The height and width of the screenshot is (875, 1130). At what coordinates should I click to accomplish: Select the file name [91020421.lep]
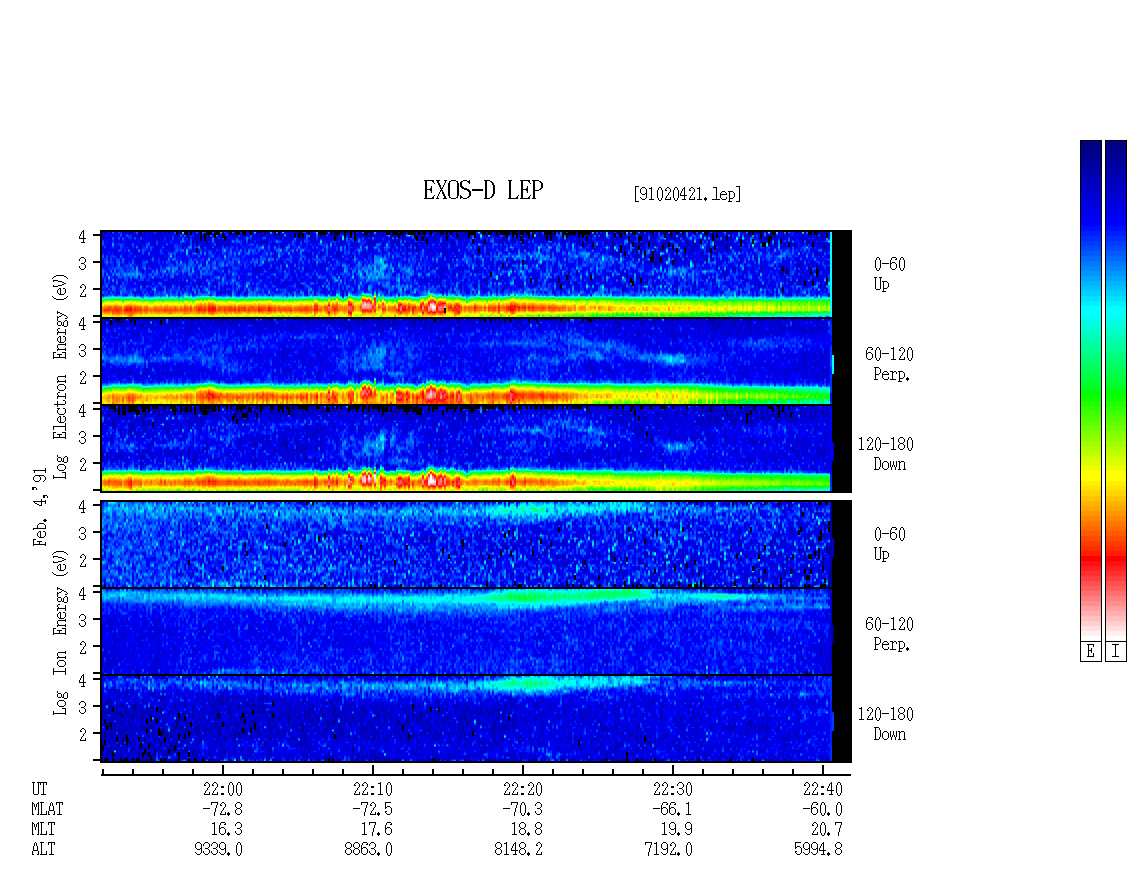click(687, 194)
